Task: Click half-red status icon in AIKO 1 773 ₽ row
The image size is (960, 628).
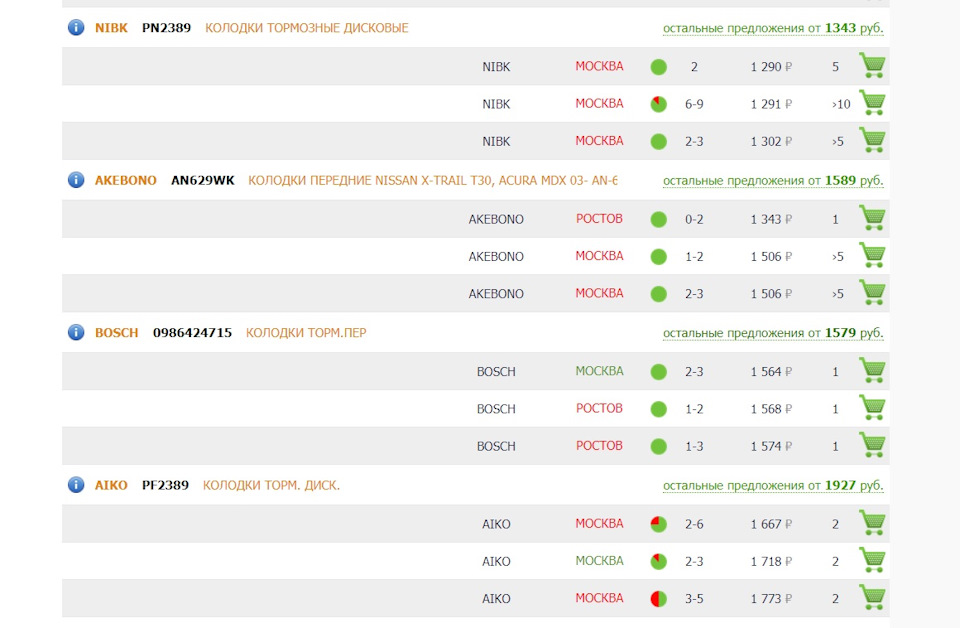Action: tap(659, 599)
